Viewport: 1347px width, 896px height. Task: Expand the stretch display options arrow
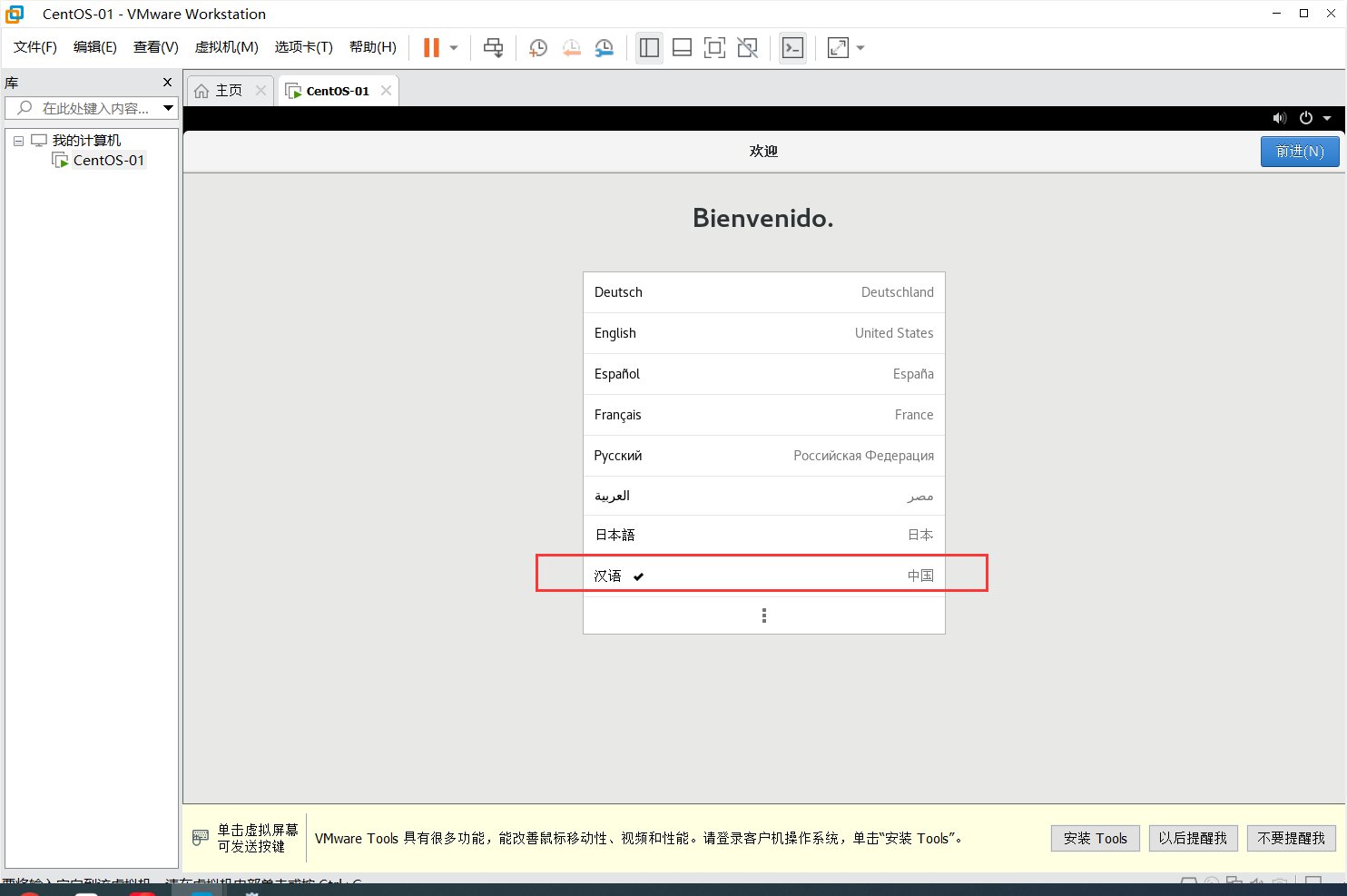pos(860,48)
